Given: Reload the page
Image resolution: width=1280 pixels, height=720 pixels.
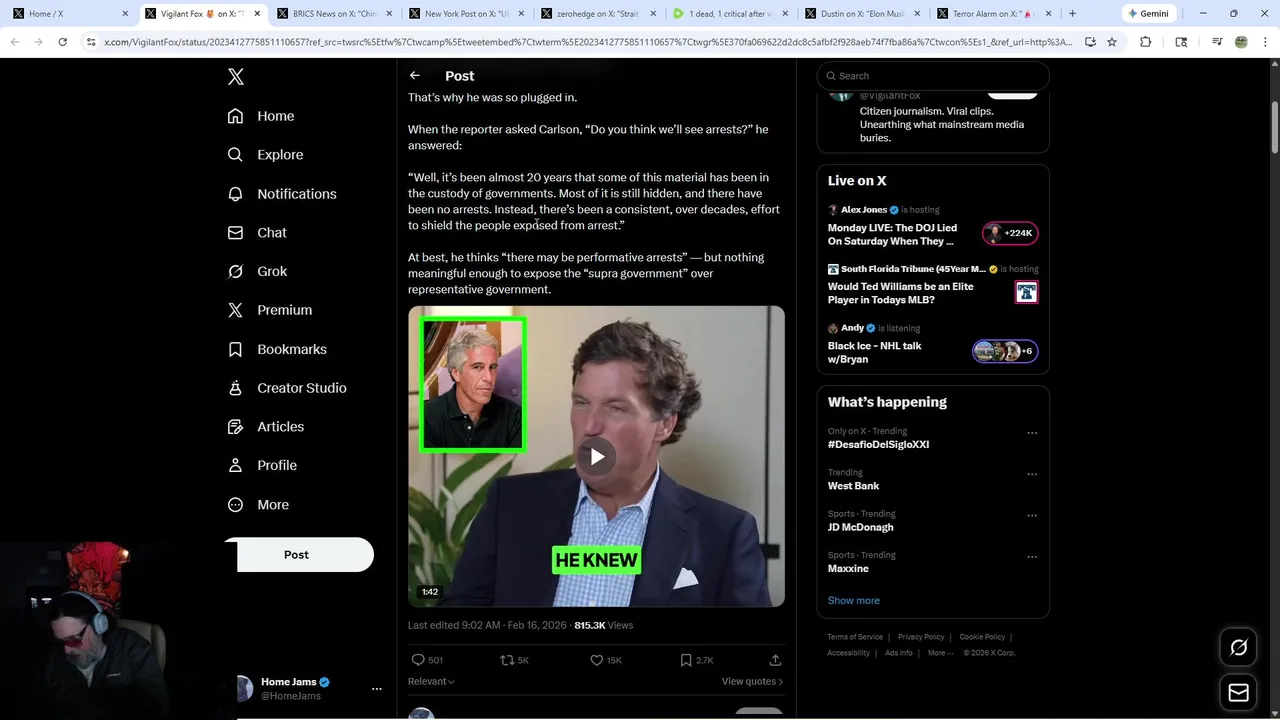Looking at the screenshot, I should click(62, 42).
